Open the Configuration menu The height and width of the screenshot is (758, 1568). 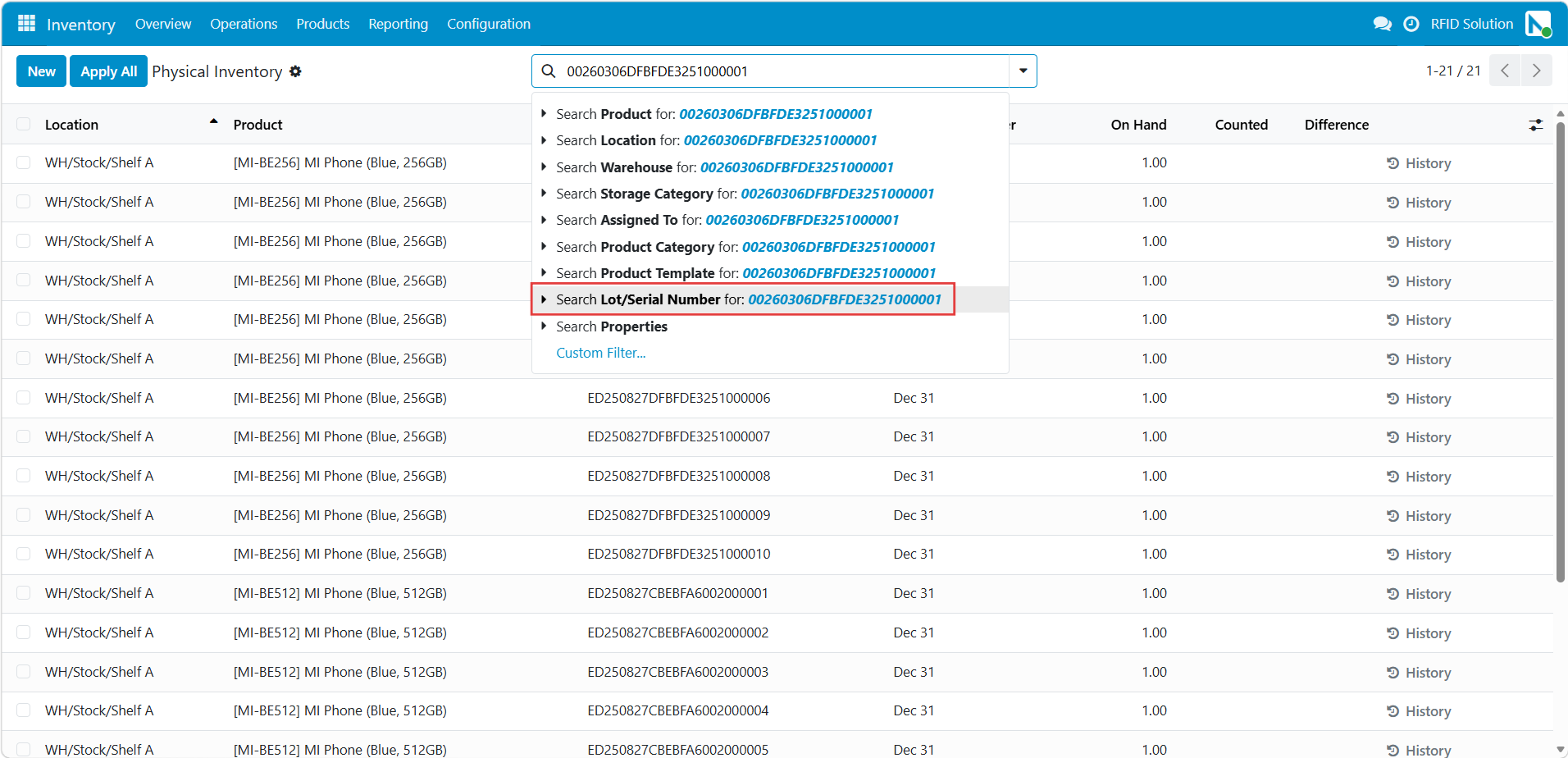(489, 24)
